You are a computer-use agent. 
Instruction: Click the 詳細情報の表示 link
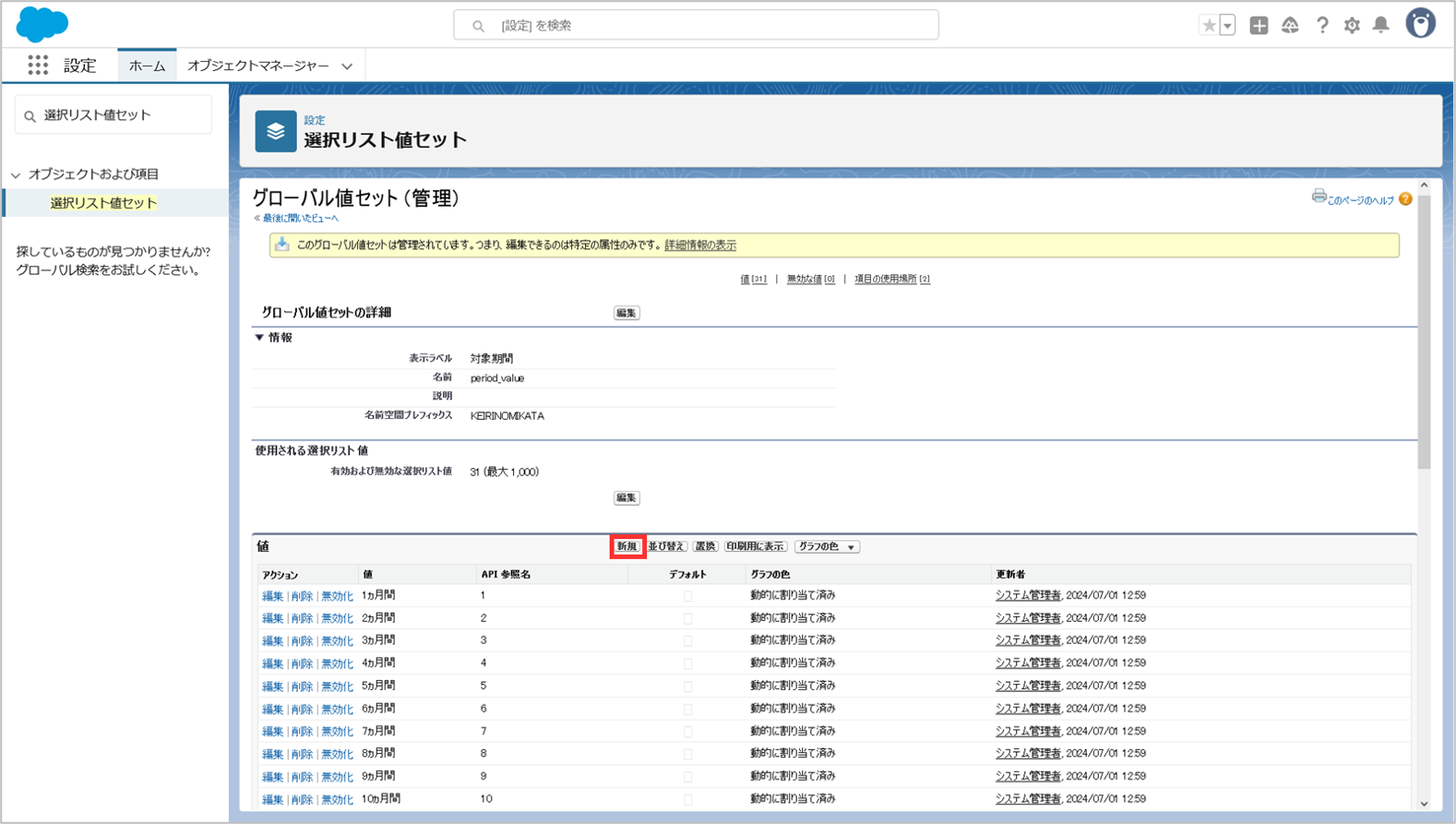700,245
